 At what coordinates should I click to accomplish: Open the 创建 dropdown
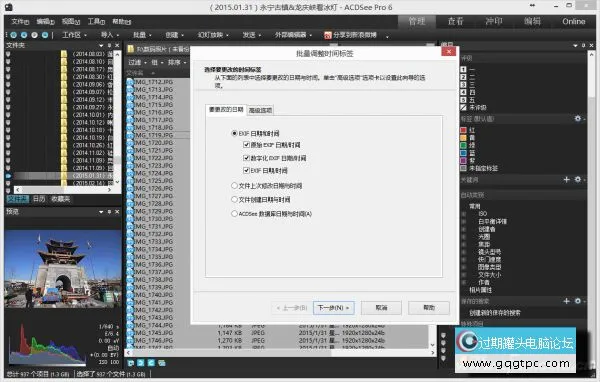(174, 35)
